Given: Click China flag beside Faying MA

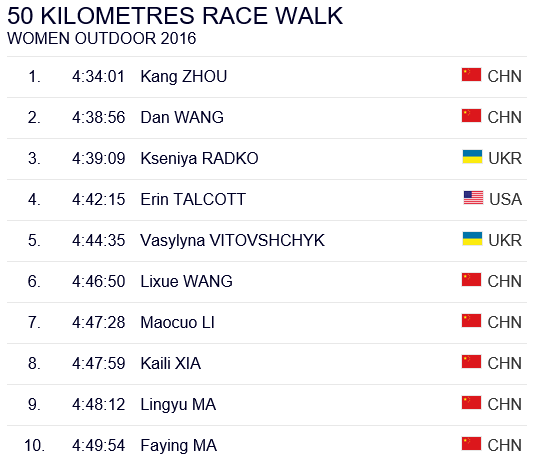Looking at the screenshot, I should 471,444.
